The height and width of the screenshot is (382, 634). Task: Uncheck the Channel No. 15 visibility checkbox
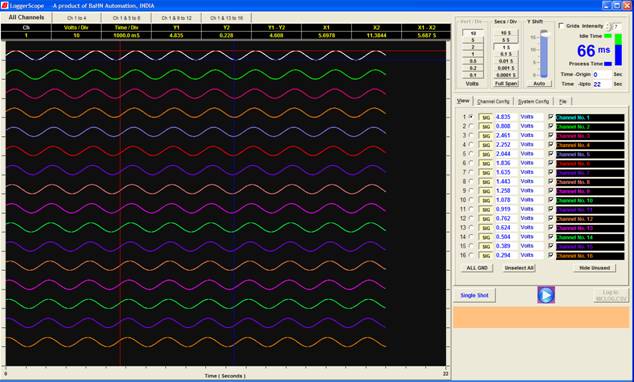pyautogui.click(x=550, y=246)
